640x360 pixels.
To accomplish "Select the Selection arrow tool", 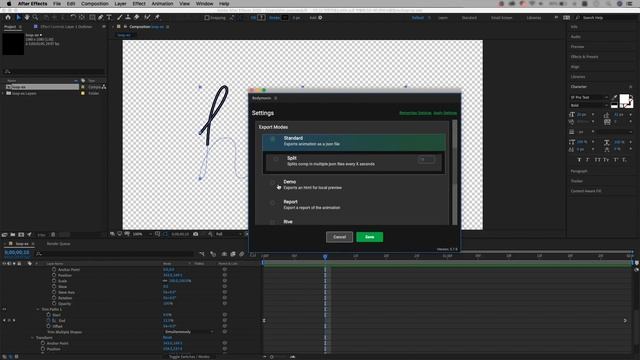I will point(18,18).
